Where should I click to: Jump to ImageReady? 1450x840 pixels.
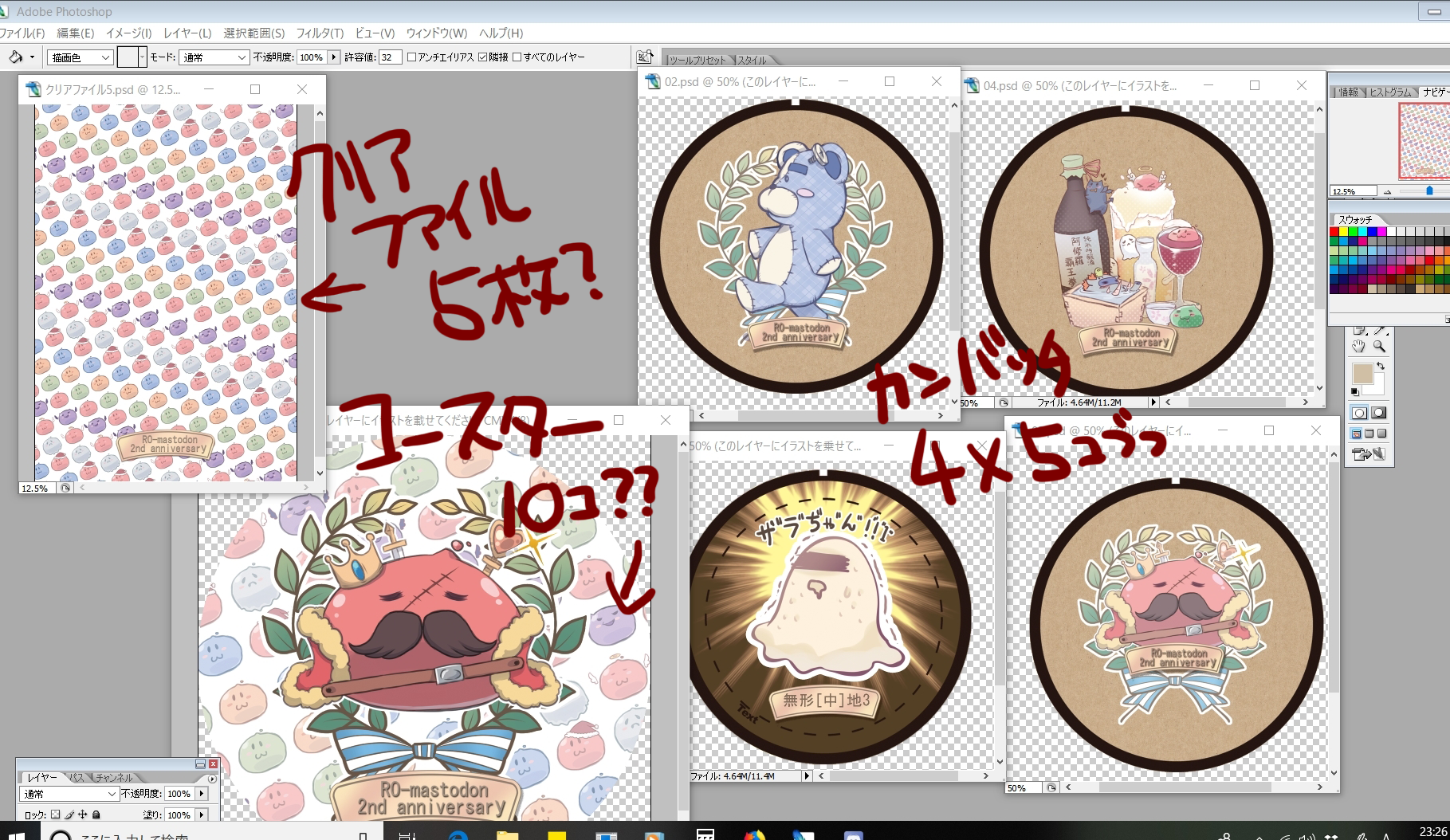tap(1369, 454)
